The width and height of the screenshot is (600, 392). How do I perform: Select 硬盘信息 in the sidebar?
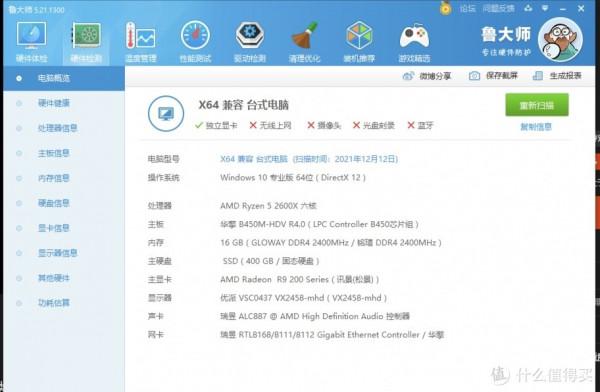click(64, 203)
